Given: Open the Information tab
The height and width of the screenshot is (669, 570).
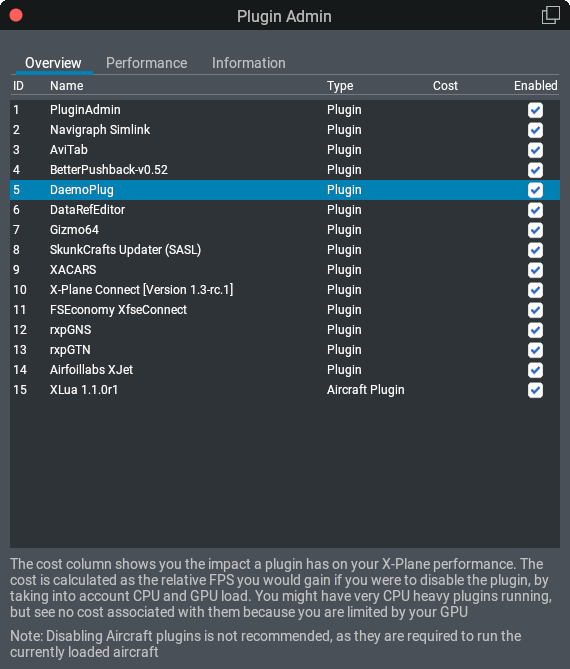Looking at the screenshot, I should click(x=249, y=63).
